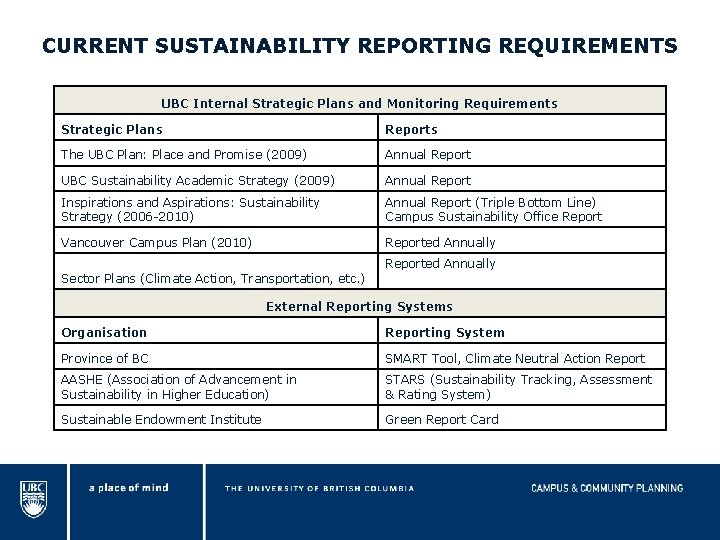
Task: Select the Reporting System column header
Action: 522,331
